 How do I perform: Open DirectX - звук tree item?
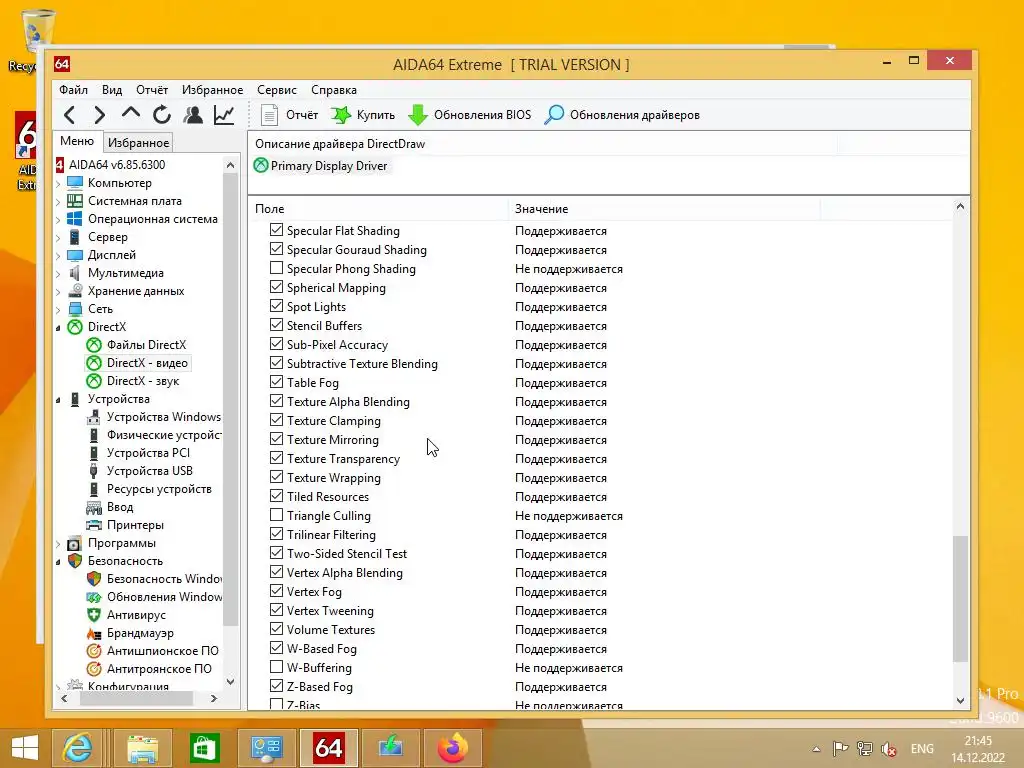142,381
